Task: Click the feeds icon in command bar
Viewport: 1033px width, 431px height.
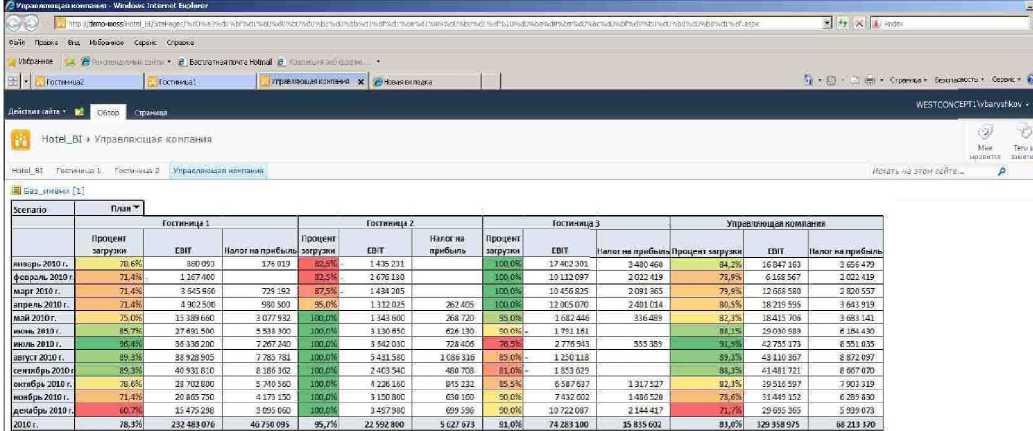Action: 833,79
